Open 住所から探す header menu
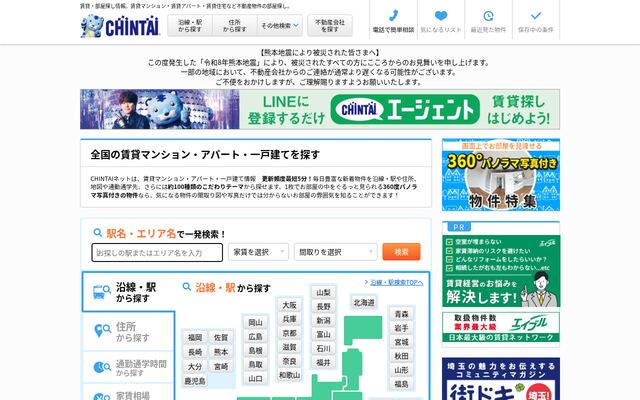The width and height of the screenshot is (640, 400). point(235,26)
